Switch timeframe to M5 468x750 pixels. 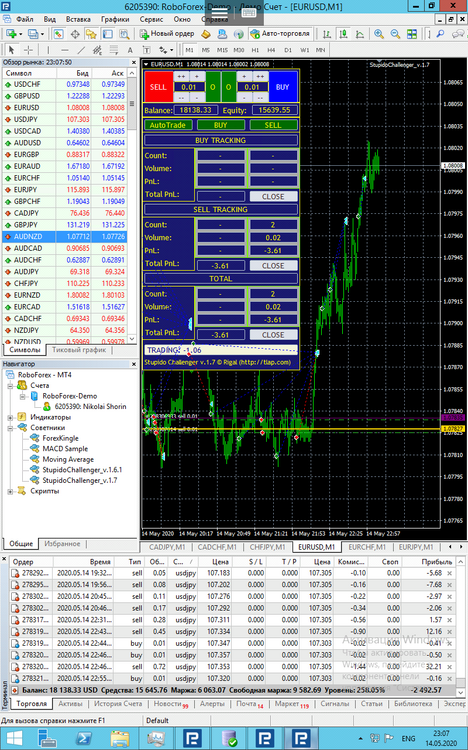(x=206, y=50)
